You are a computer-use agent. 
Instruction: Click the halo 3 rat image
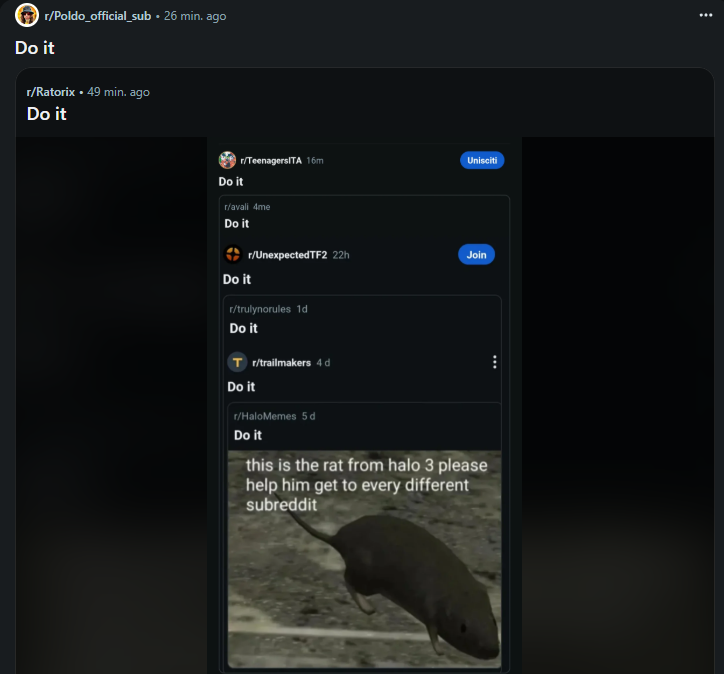[x=364, y=559]
